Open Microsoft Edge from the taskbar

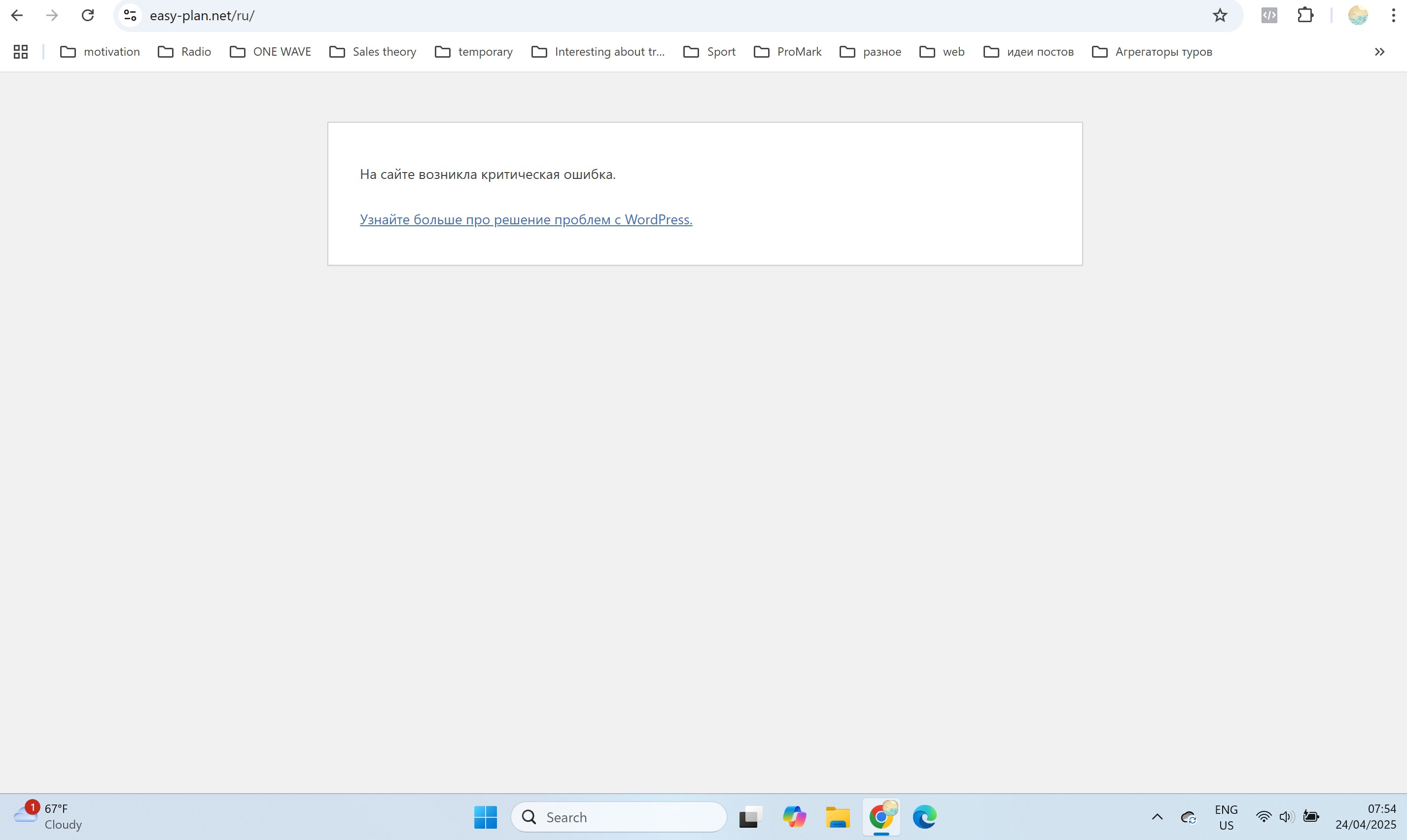pos(925,817)
